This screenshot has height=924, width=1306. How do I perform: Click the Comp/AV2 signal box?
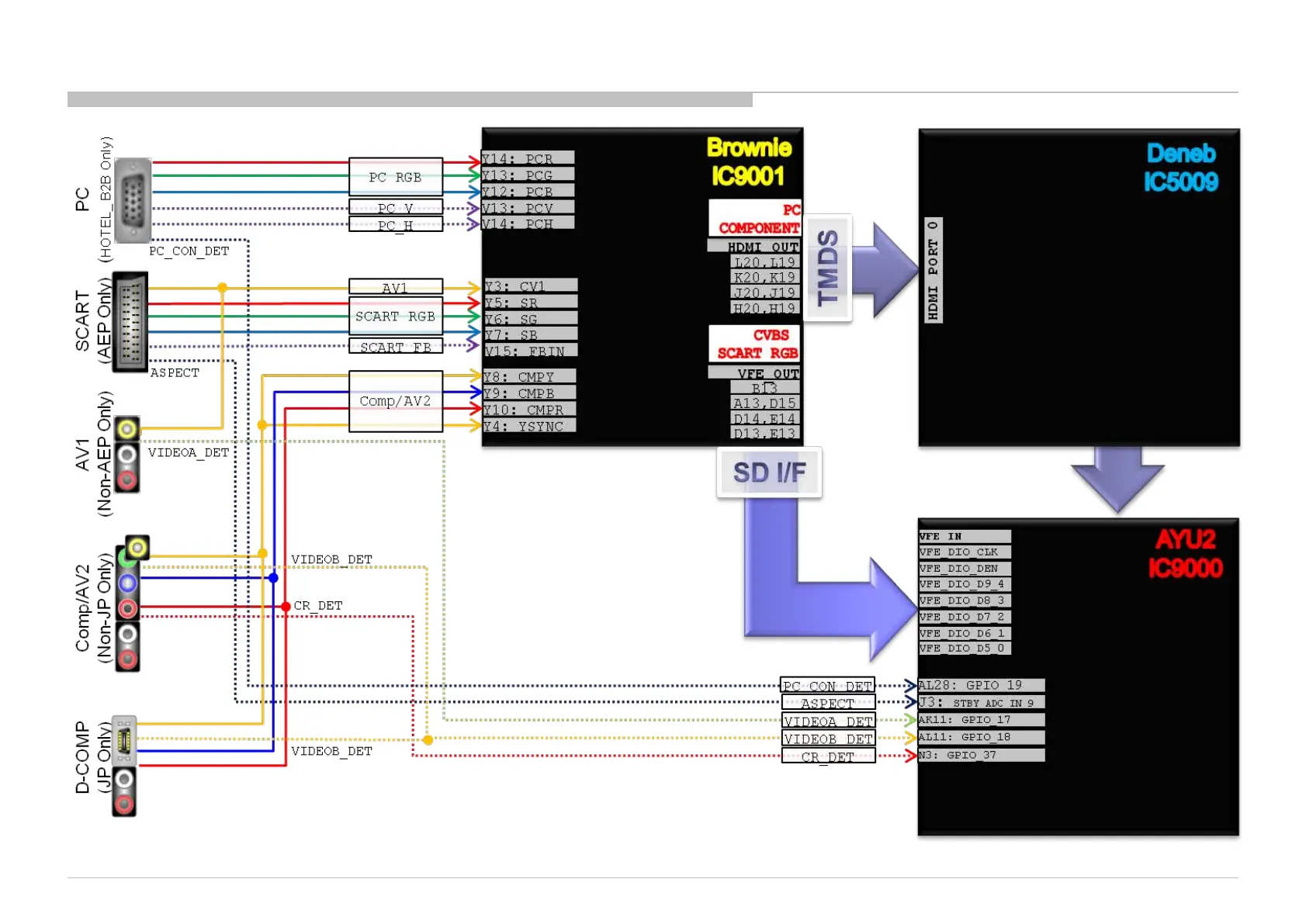point(395,401)
